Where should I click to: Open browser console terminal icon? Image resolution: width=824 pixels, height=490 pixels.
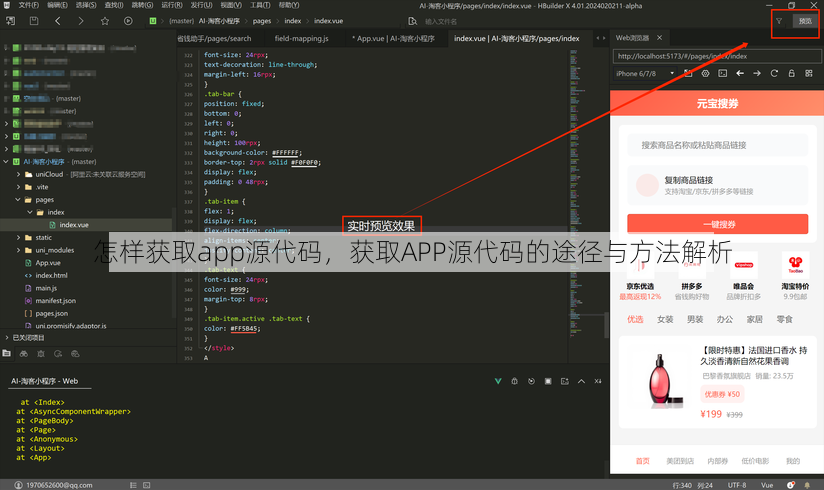point(723,73)
